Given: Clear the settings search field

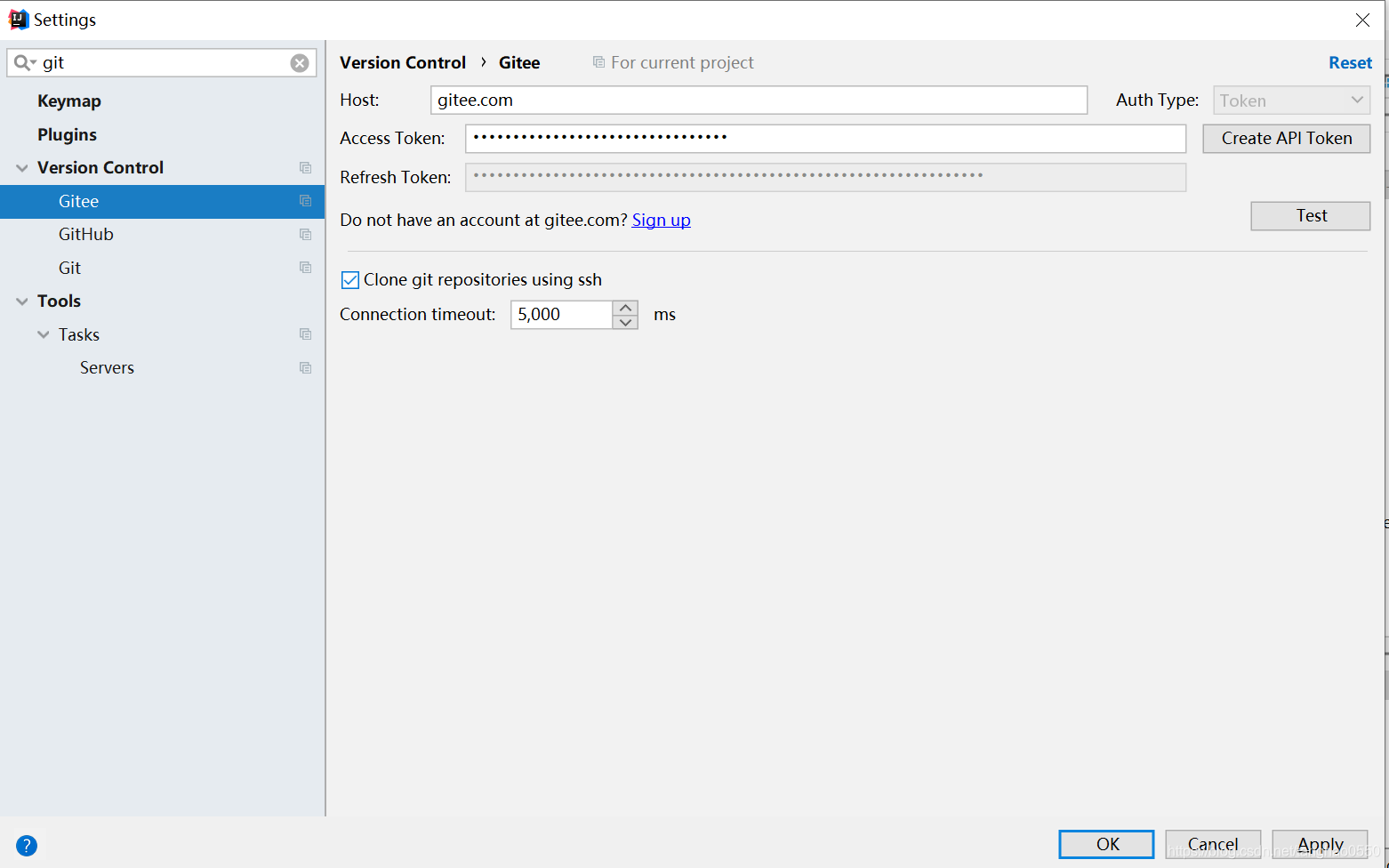Looking at the screenshot, I should pos(300,63).
